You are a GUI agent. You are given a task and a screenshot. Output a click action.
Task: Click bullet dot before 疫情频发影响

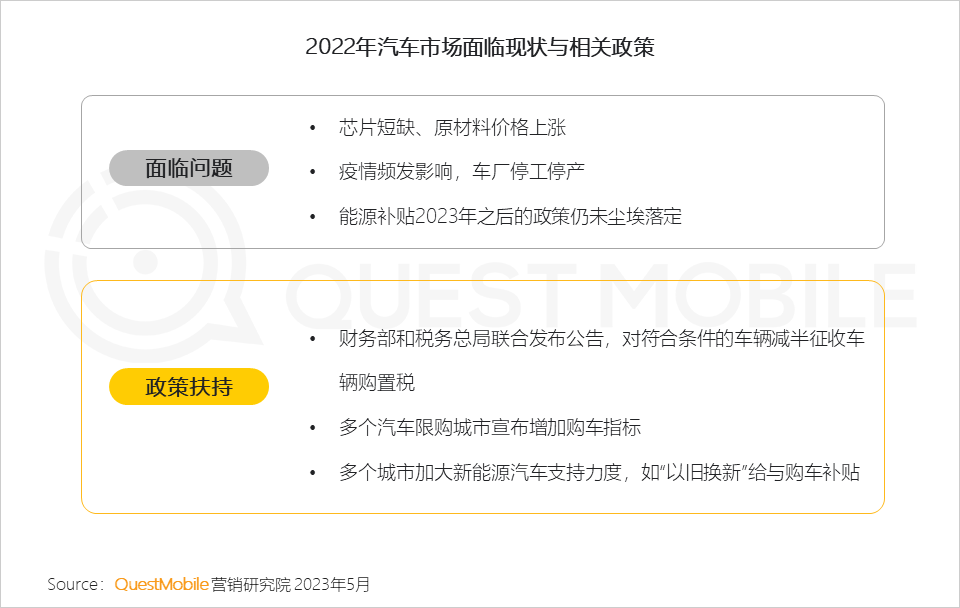(313, 172)
